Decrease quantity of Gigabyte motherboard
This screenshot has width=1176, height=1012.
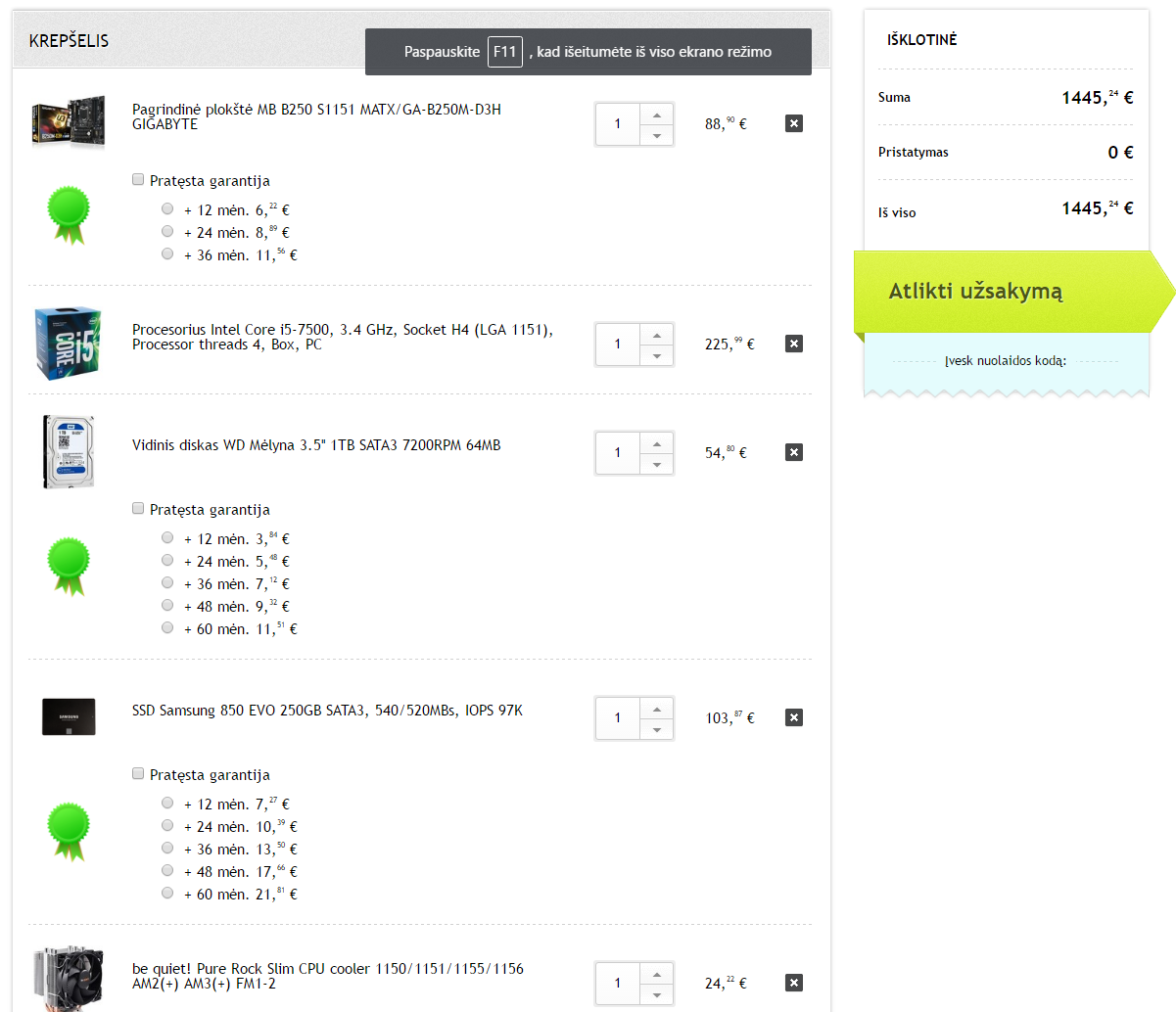tap(657, 135)
